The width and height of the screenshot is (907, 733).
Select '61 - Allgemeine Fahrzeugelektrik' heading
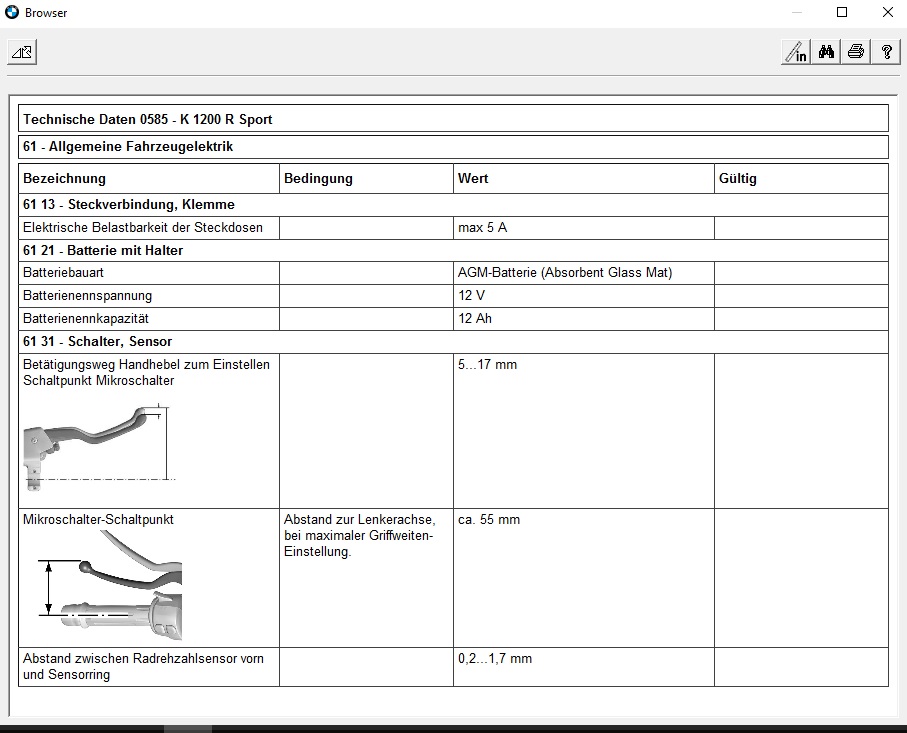[x=128, y=146]
